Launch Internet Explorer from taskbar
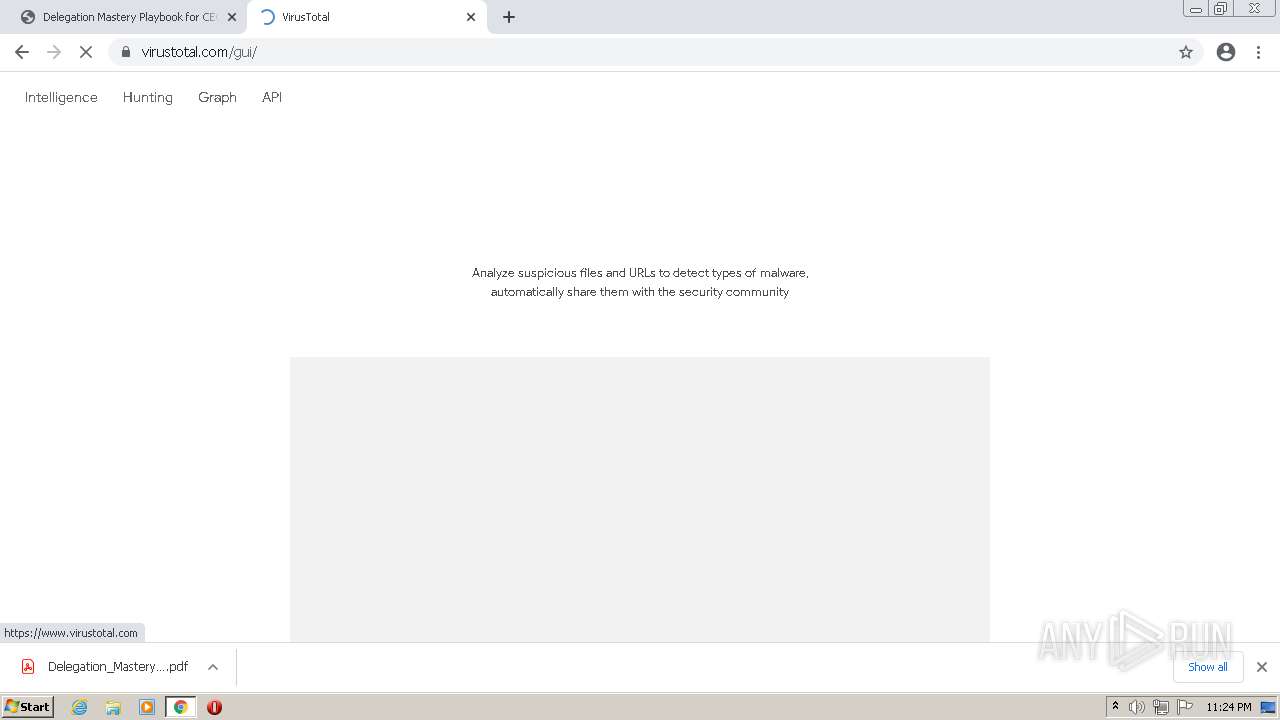The height and width of the screenshot is (720, 1280). pos(80,707)
